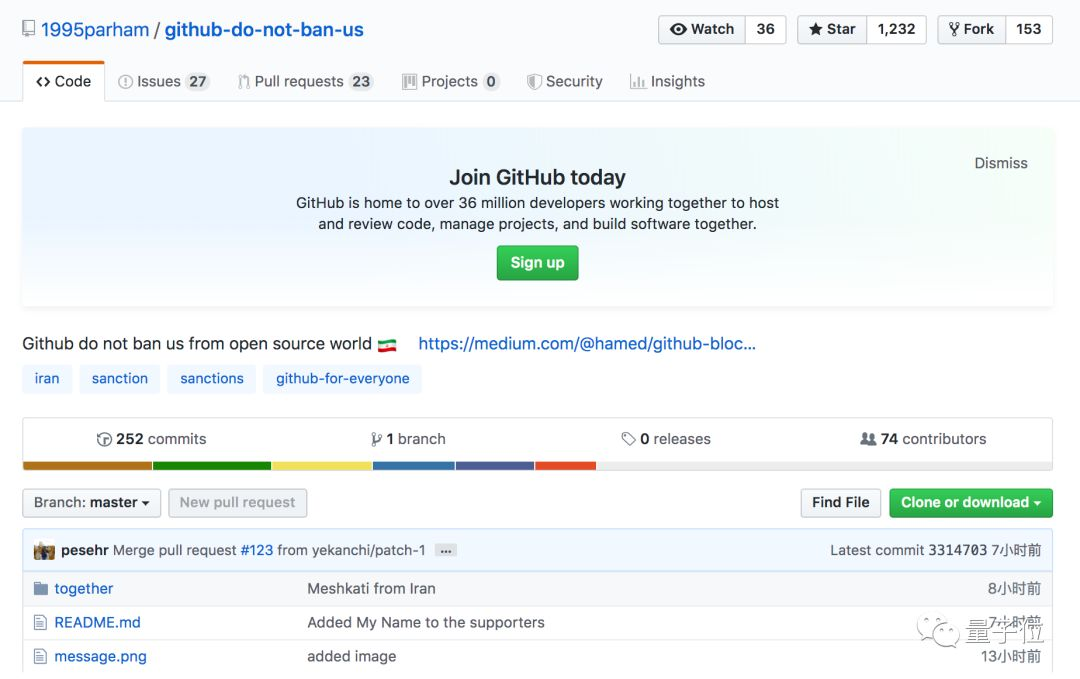The height and width of the screenshot is (679, 1080).
Task: Open the Branch: master dropdown
Action: coord(91,503)
